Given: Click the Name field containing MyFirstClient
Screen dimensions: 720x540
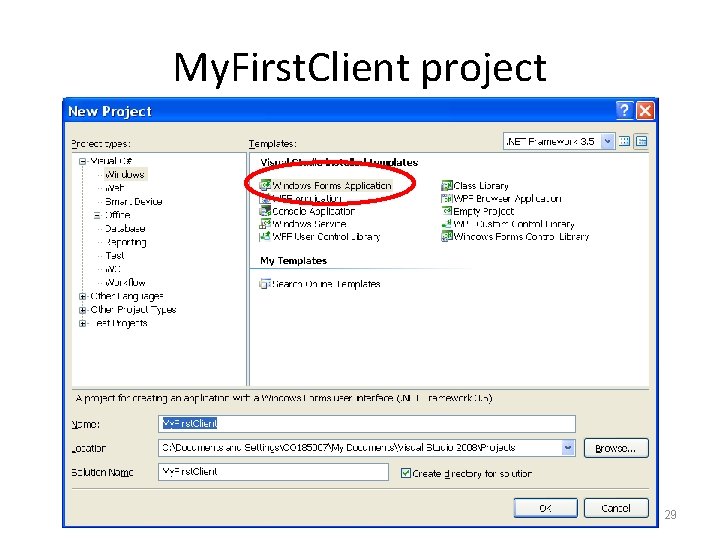Looking at the screenshot, I should [x=366, y=423].
